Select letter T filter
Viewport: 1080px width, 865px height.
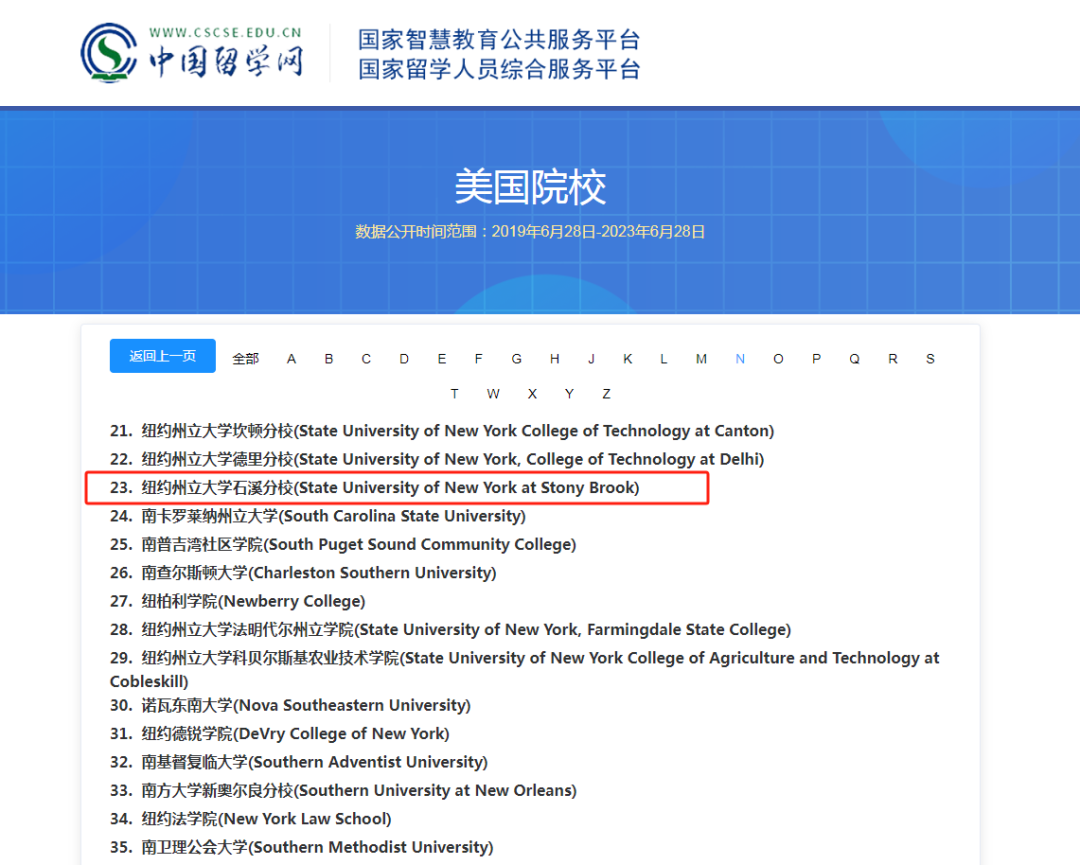(x=455, y=394)
